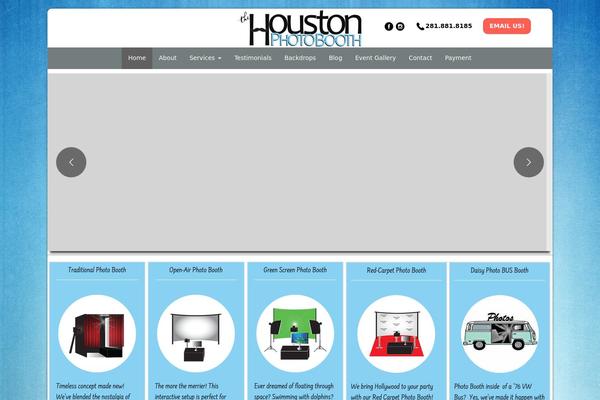The image size is (600, 400).
Task: Click the Green Screen Photo Booth image
Action: pyautogui.click(x=295, y=333)
